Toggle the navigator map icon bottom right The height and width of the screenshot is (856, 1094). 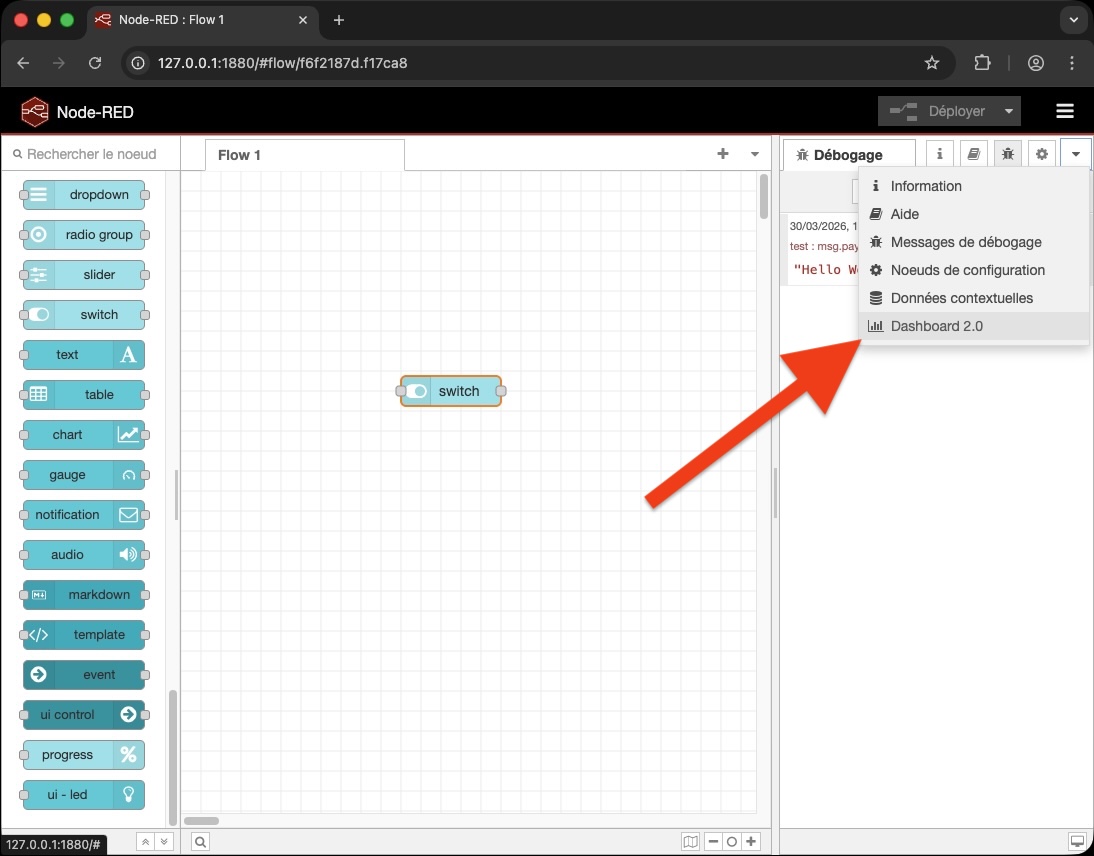click(689, 841)
